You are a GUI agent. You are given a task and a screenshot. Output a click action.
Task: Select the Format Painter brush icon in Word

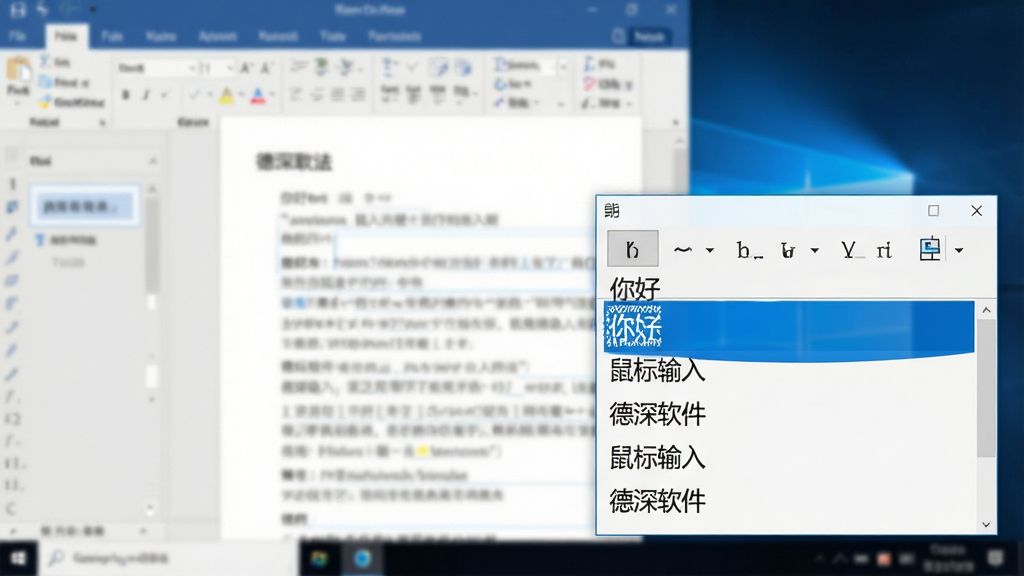pyautogui.click(x=45, y=103)
